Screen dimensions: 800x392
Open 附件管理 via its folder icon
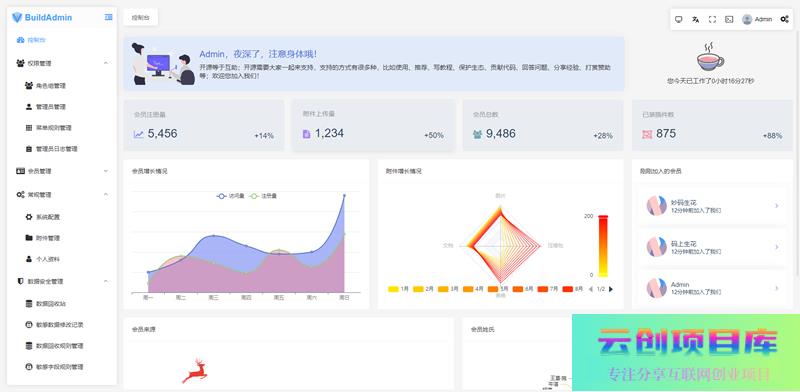pyautogui.click(x=29, y=238)
